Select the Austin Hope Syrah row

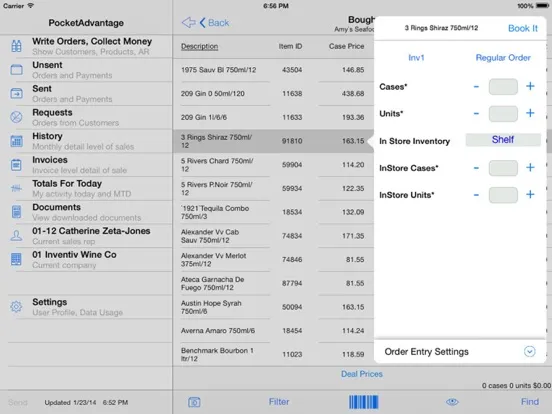(273, 307)
